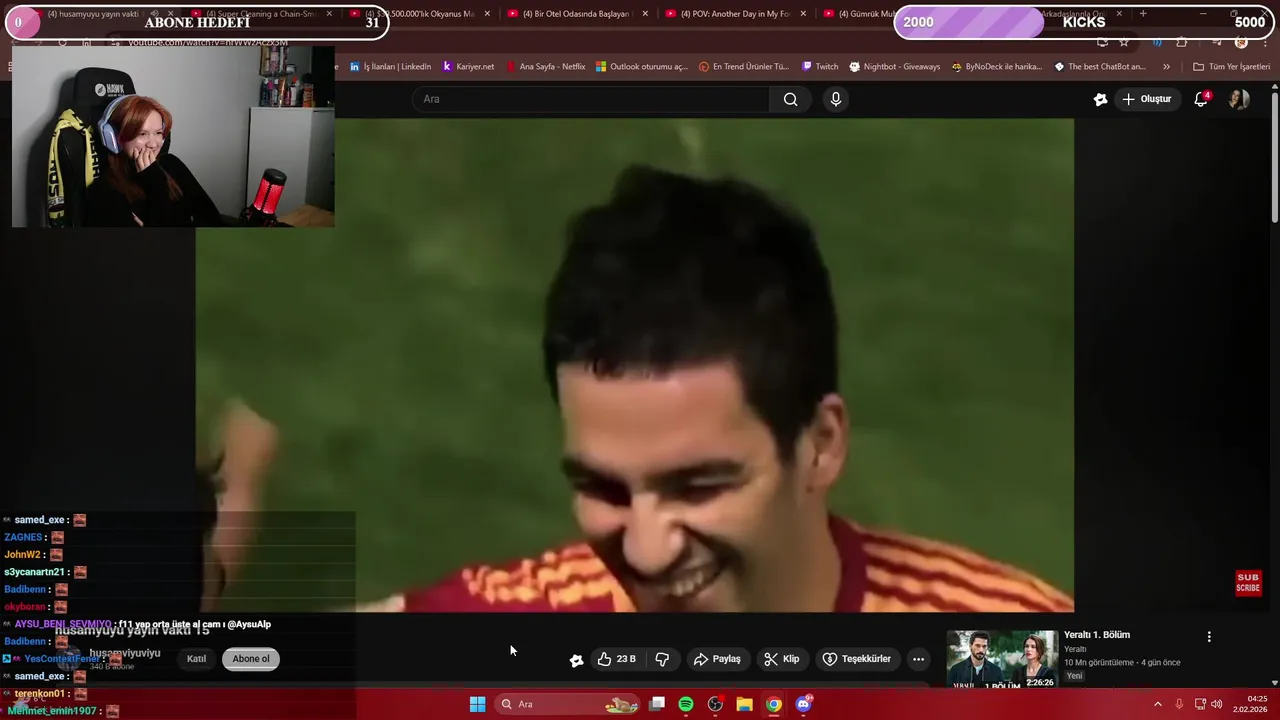Click the taskbar volume speaker icon
Screen dimensions: 1280x720
click(x=1216, y=704)
